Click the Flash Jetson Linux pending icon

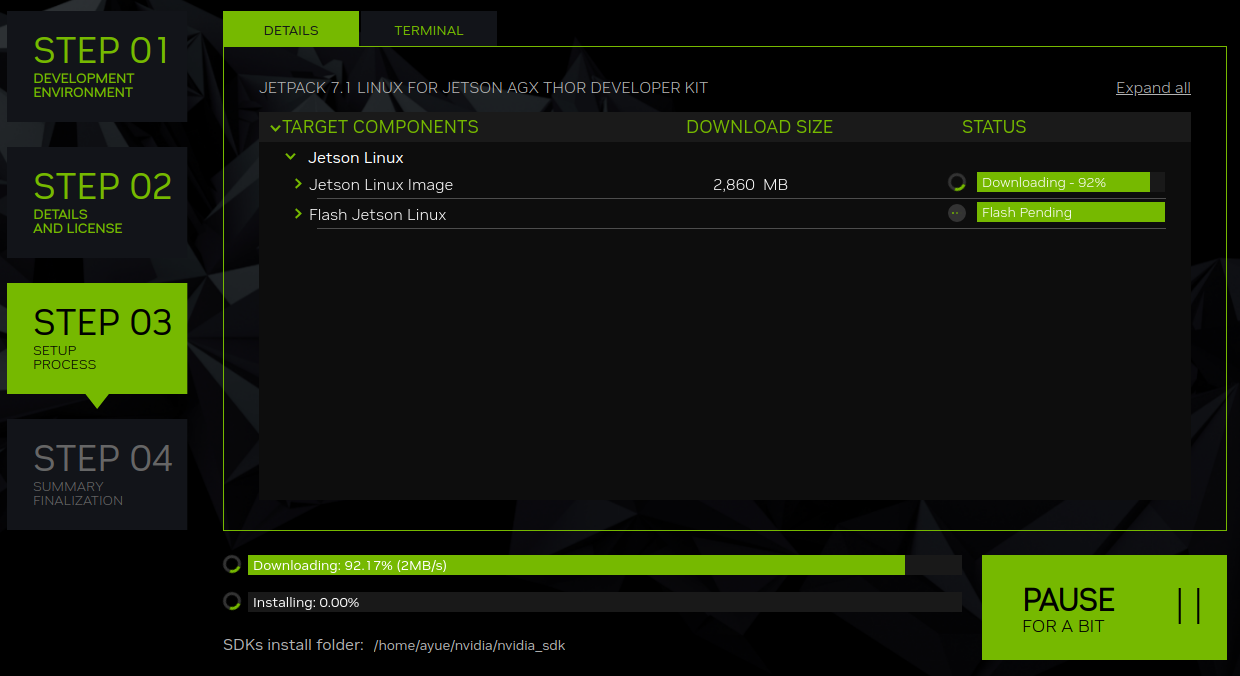(957, 213)
